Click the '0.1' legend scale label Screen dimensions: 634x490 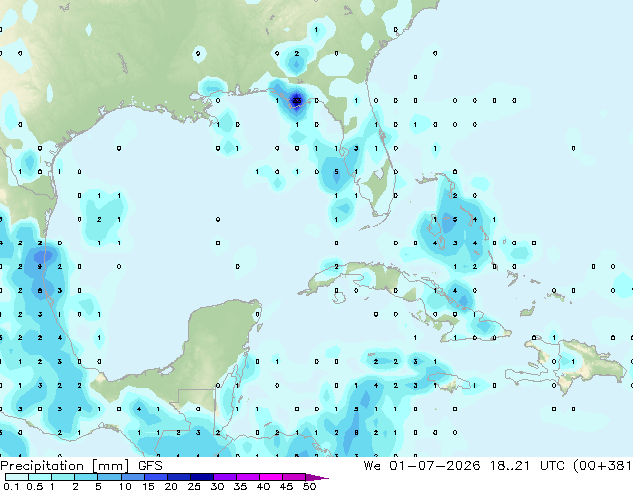click(11, 486)
